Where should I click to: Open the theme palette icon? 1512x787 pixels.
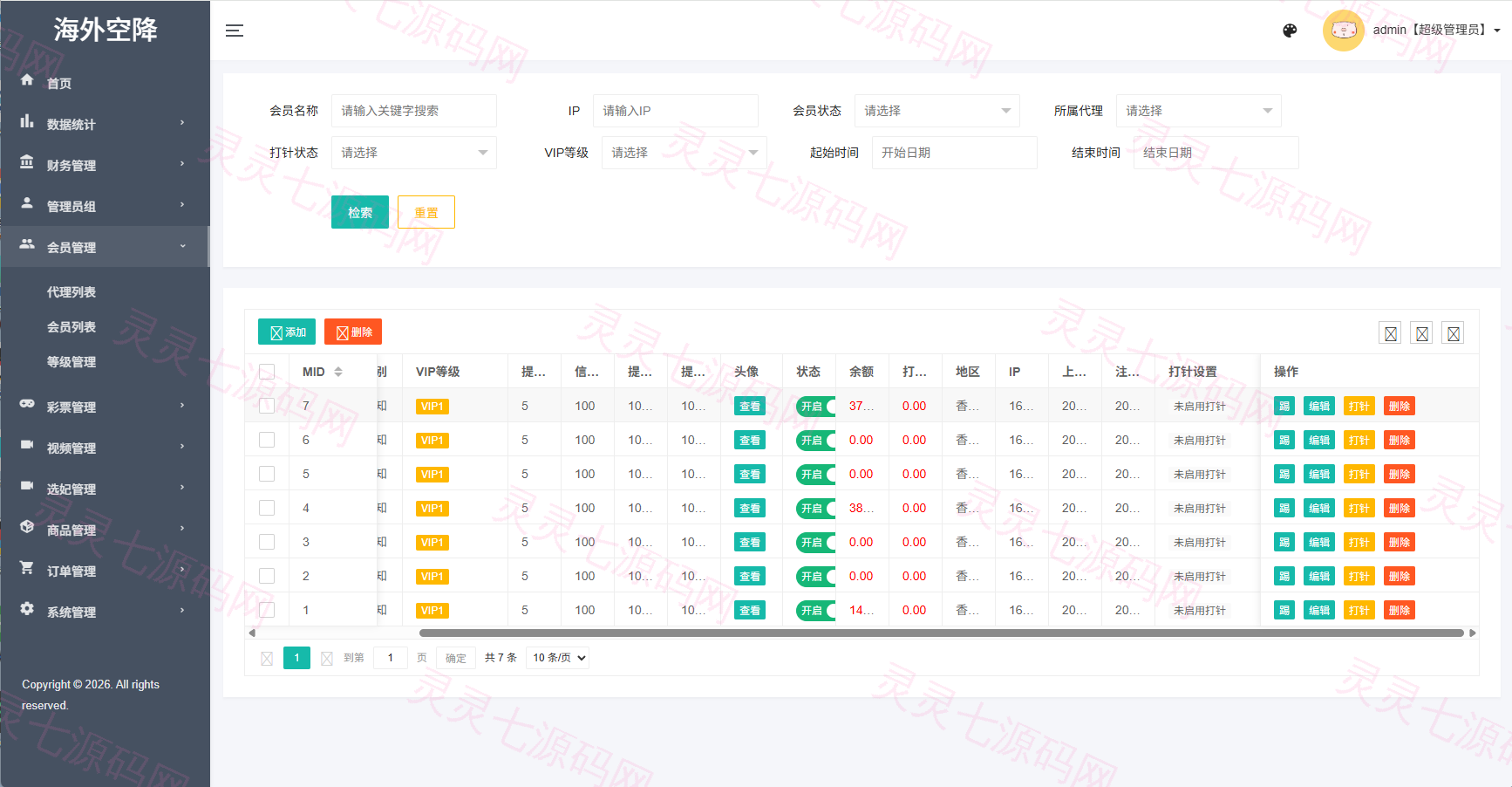(x=1290, y=31)
